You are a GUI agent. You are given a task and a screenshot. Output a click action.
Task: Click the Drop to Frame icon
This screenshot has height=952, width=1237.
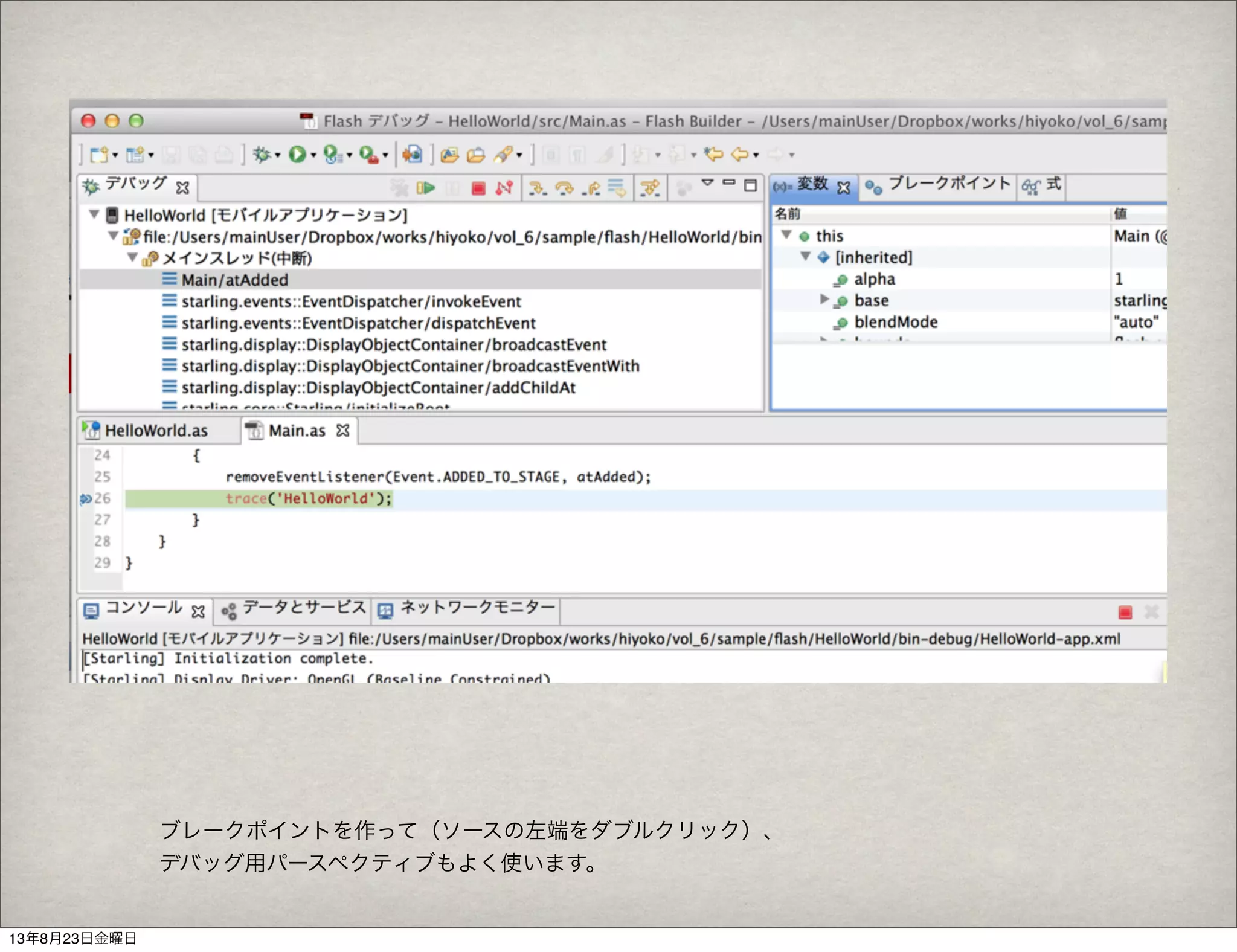617,188
